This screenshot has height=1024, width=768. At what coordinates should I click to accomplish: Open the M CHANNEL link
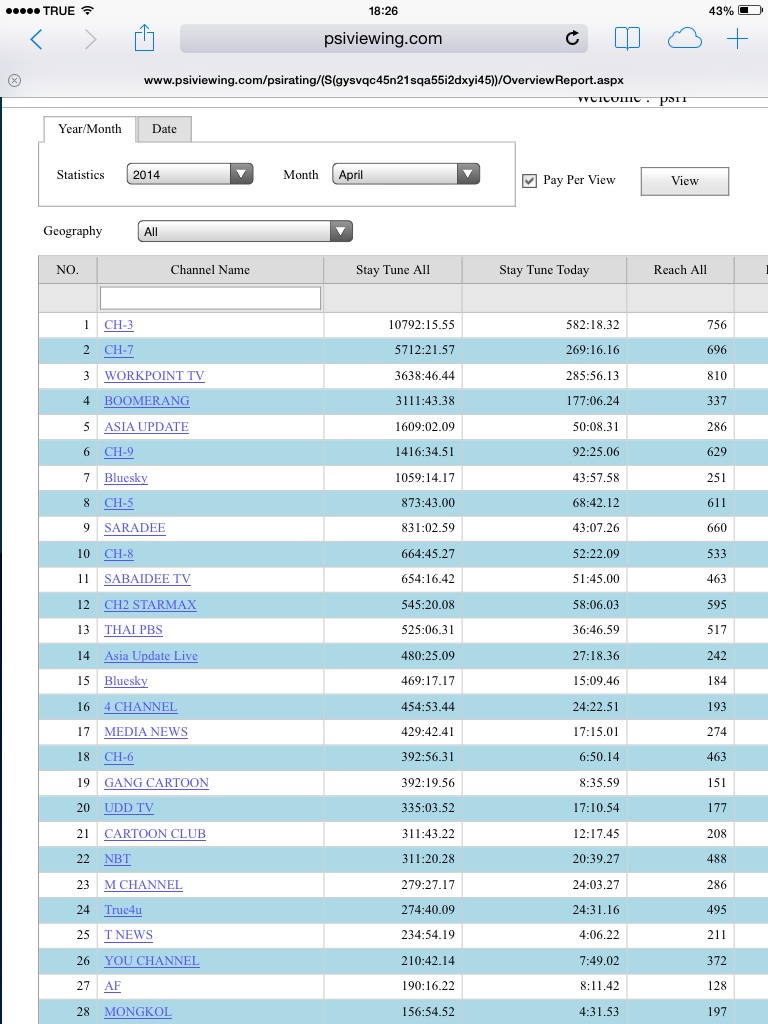(x=143, y=885)
